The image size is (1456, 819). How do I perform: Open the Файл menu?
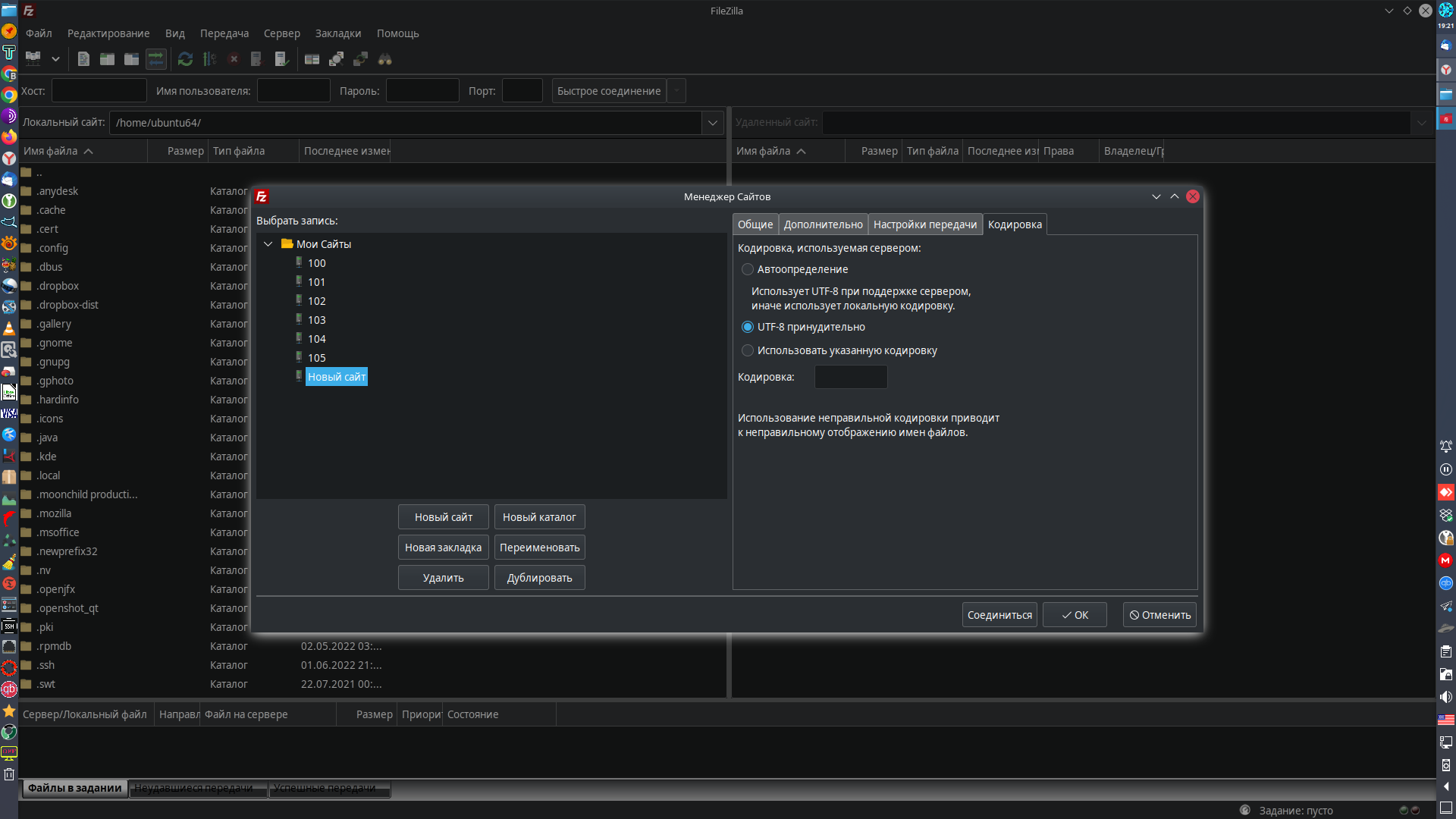pos(39,33)
